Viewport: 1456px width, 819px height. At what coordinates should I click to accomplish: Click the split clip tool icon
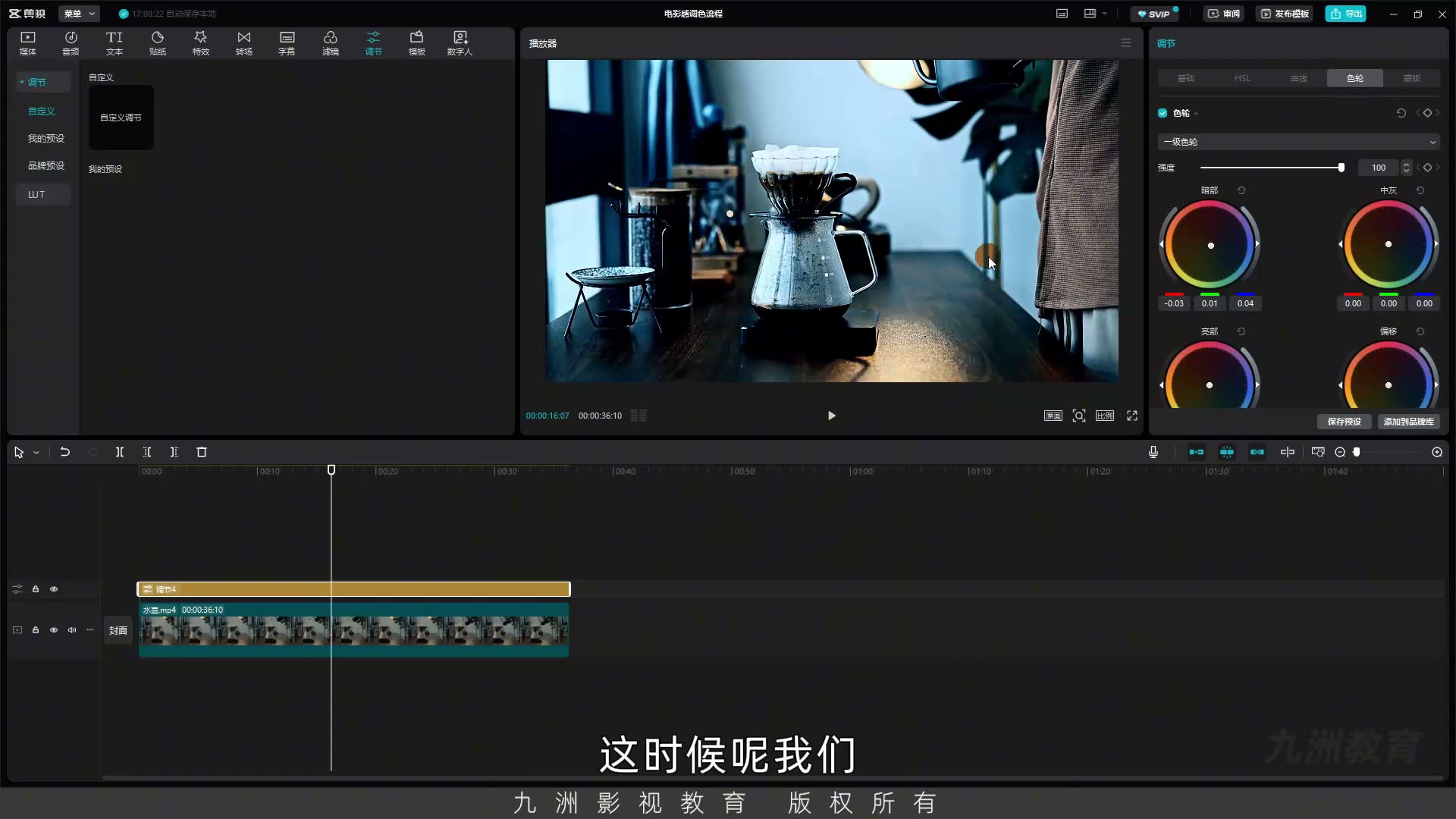click(120, 452)
